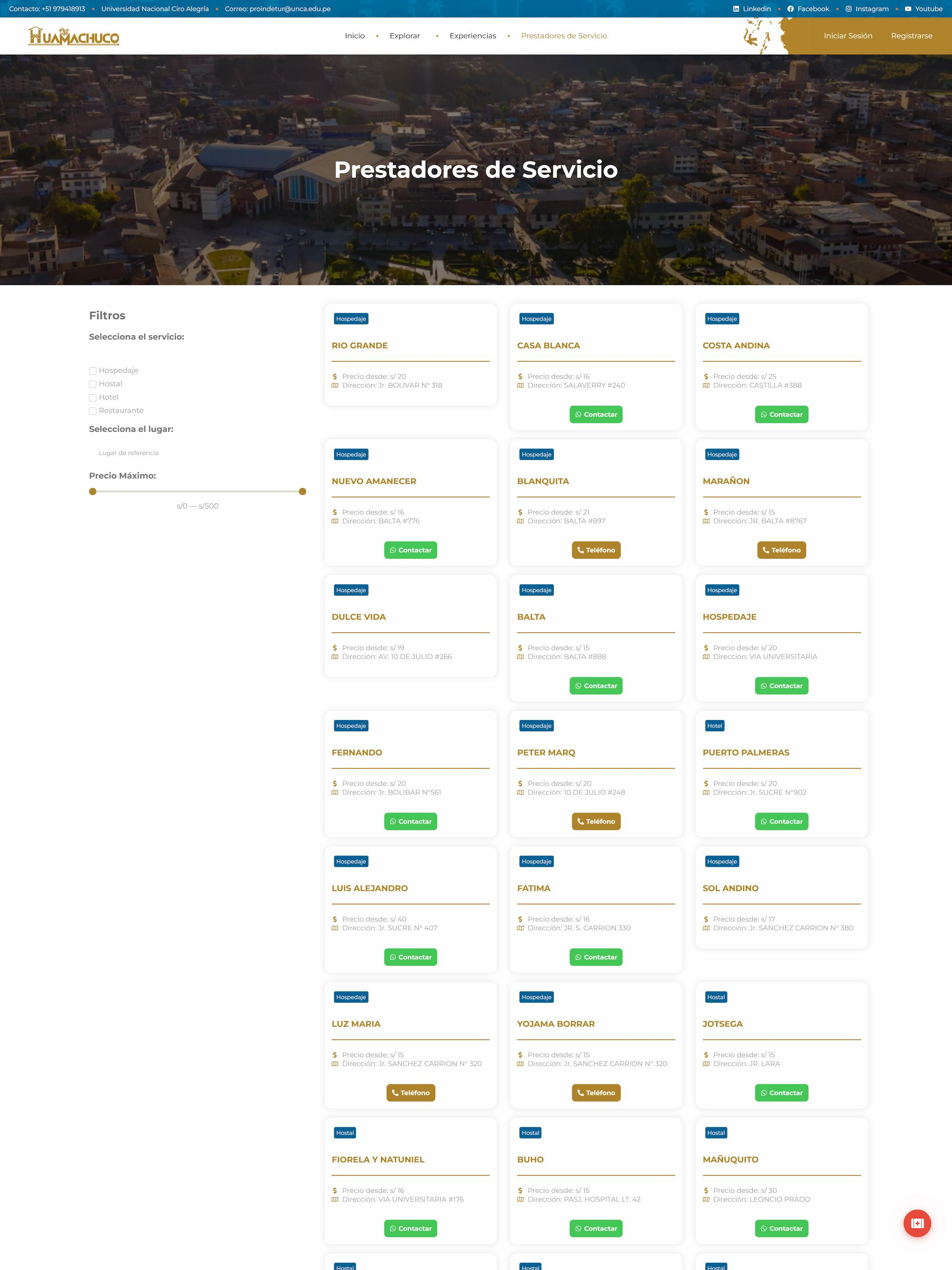Click the map icon on LUZ MARIA card
Viewport: 952px width, 1270px height.
click(335, 1064)
